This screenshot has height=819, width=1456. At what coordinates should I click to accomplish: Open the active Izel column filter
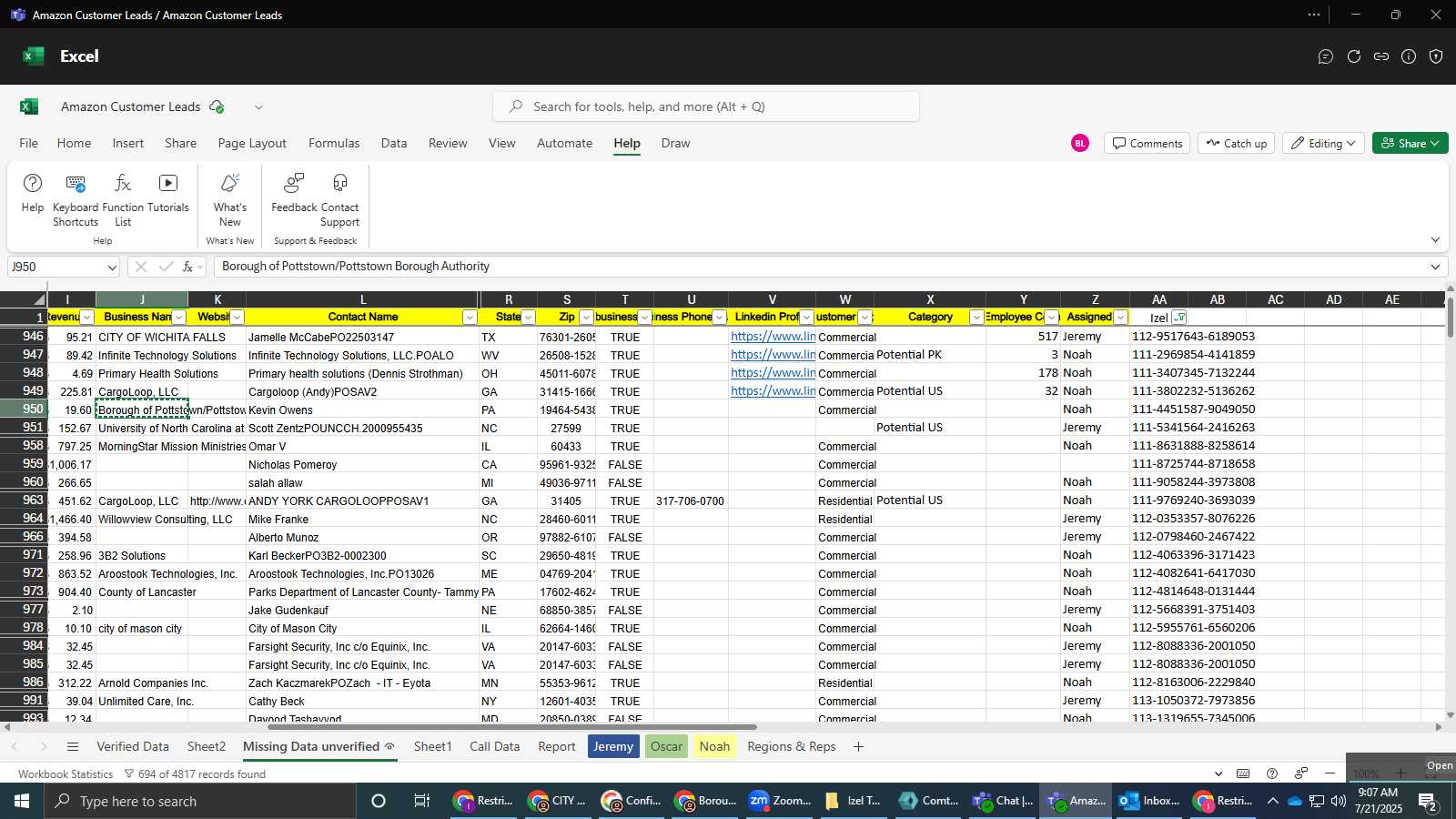(x=1179, y=318)
